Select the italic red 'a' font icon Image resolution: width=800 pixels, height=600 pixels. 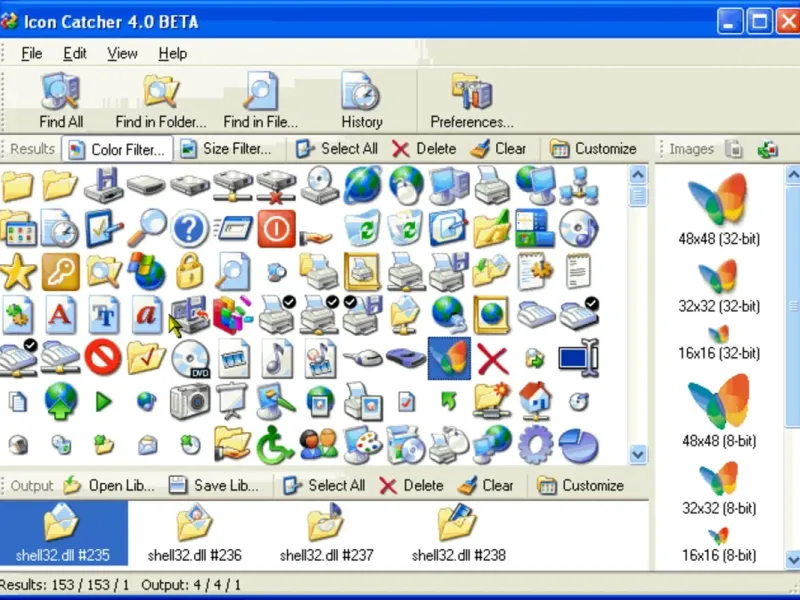point(146,315)
